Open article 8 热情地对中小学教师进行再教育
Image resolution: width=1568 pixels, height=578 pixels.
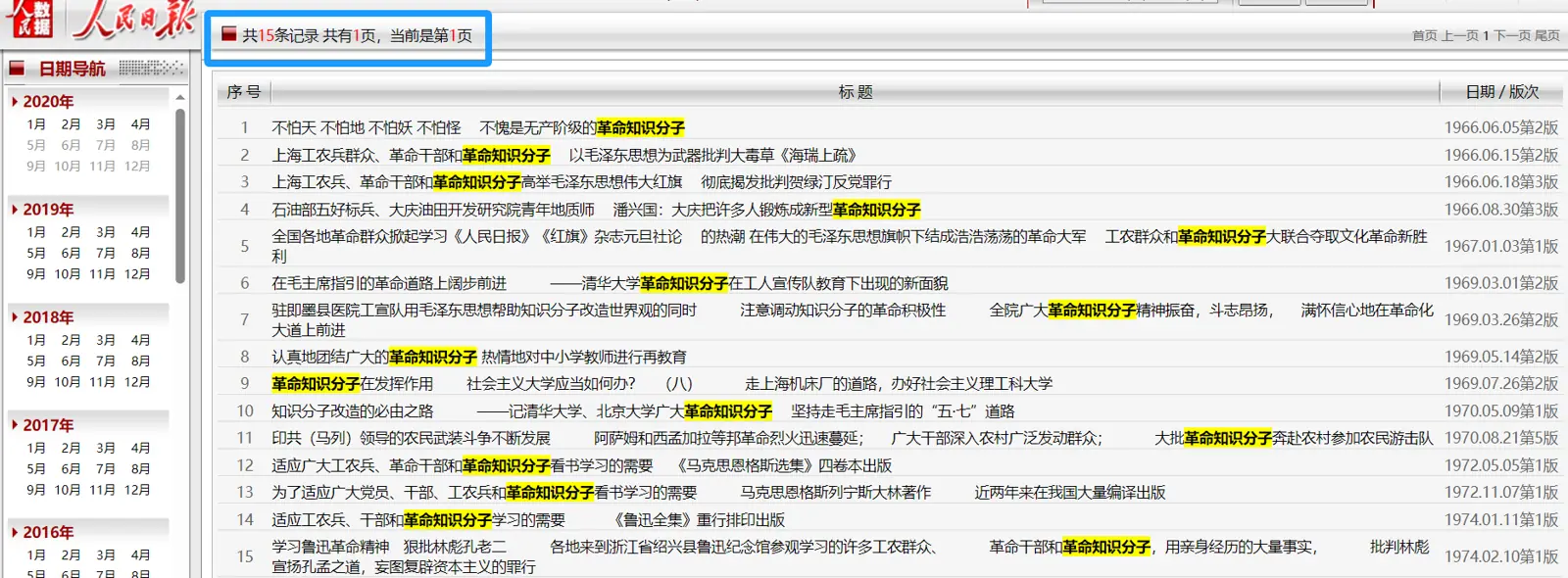[478, 357]
